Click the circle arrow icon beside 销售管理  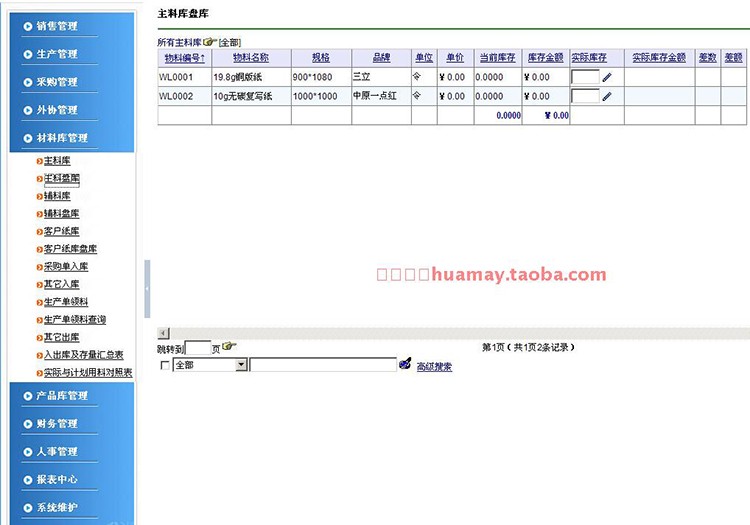pyautogui.click(x=28, y=26)
